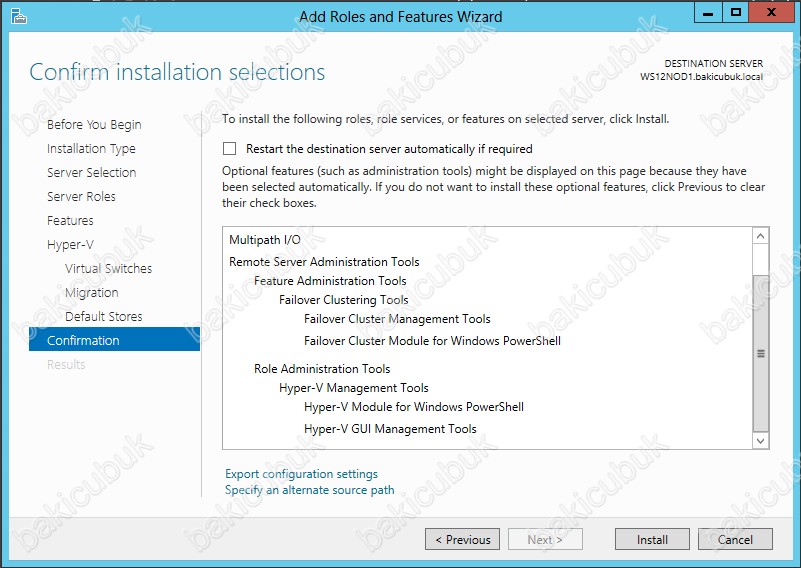
Task: Select the Server Selection step
Action: click(91, 173)
